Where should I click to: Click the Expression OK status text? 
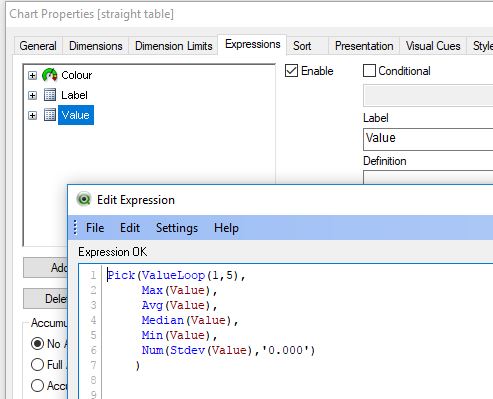point(112,252)
